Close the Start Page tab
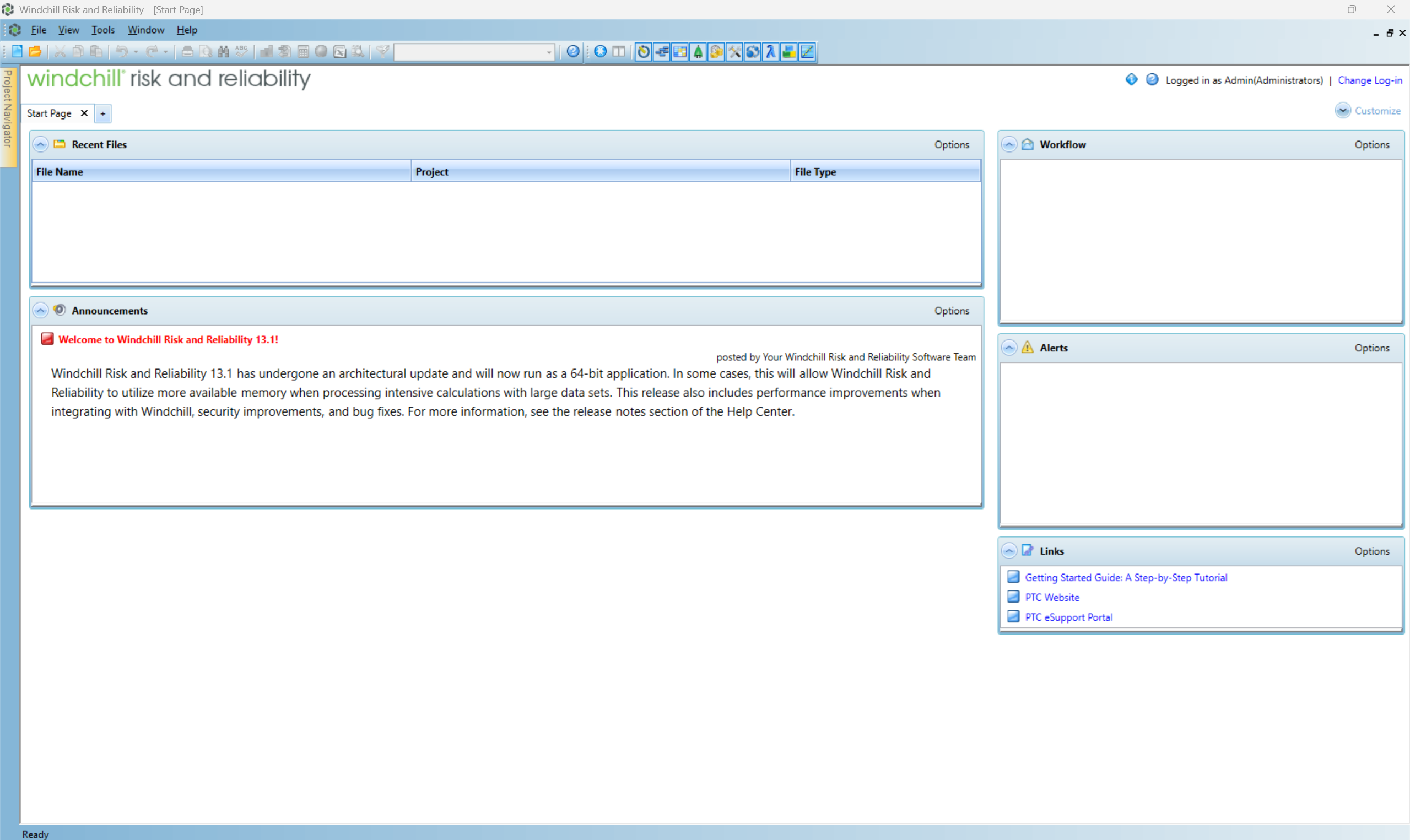Screen dimensions: 1410x840 [x=84, y=113]
